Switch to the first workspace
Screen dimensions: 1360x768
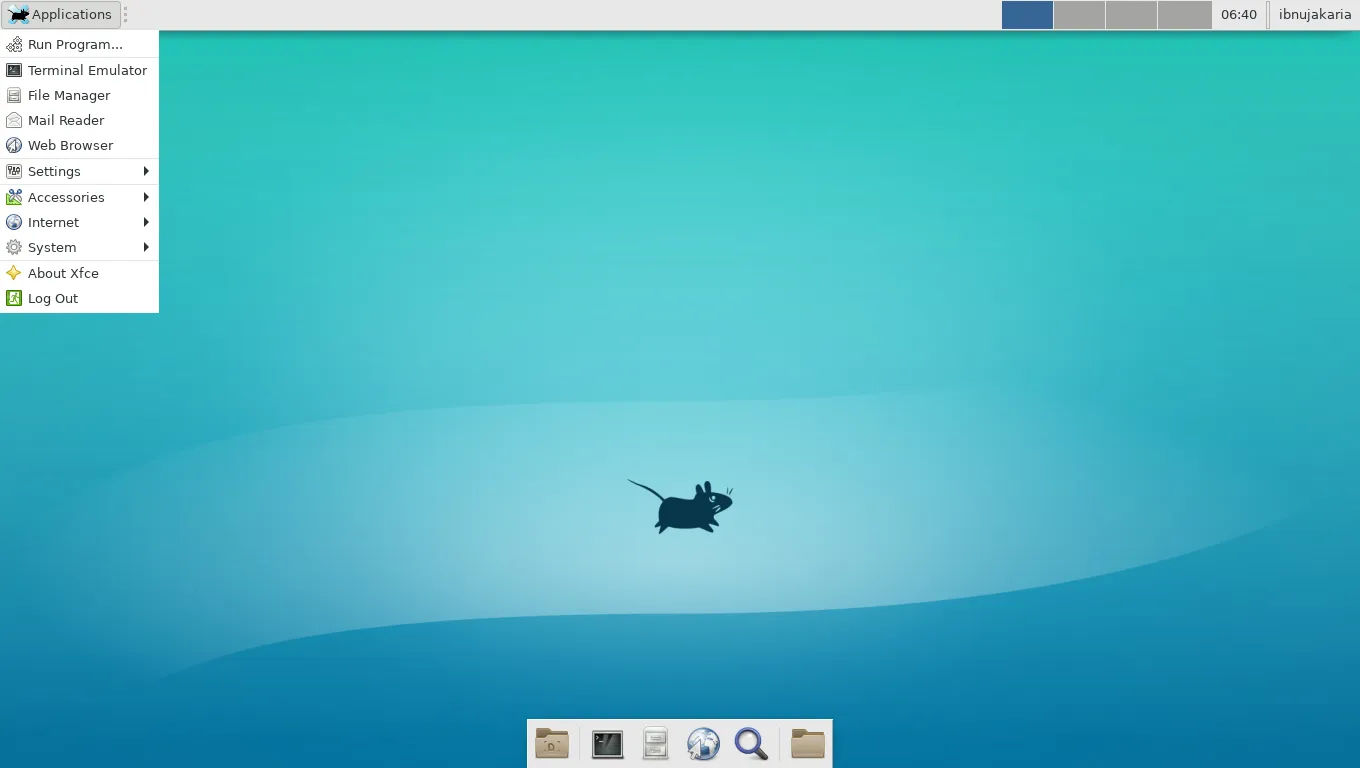tap(1027, 14)
